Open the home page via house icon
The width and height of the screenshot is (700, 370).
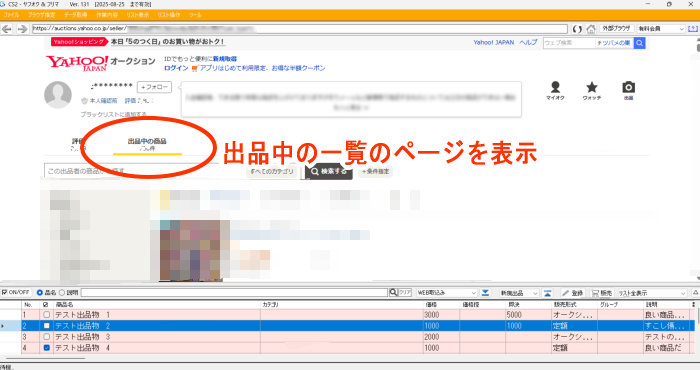coord(591,29)
